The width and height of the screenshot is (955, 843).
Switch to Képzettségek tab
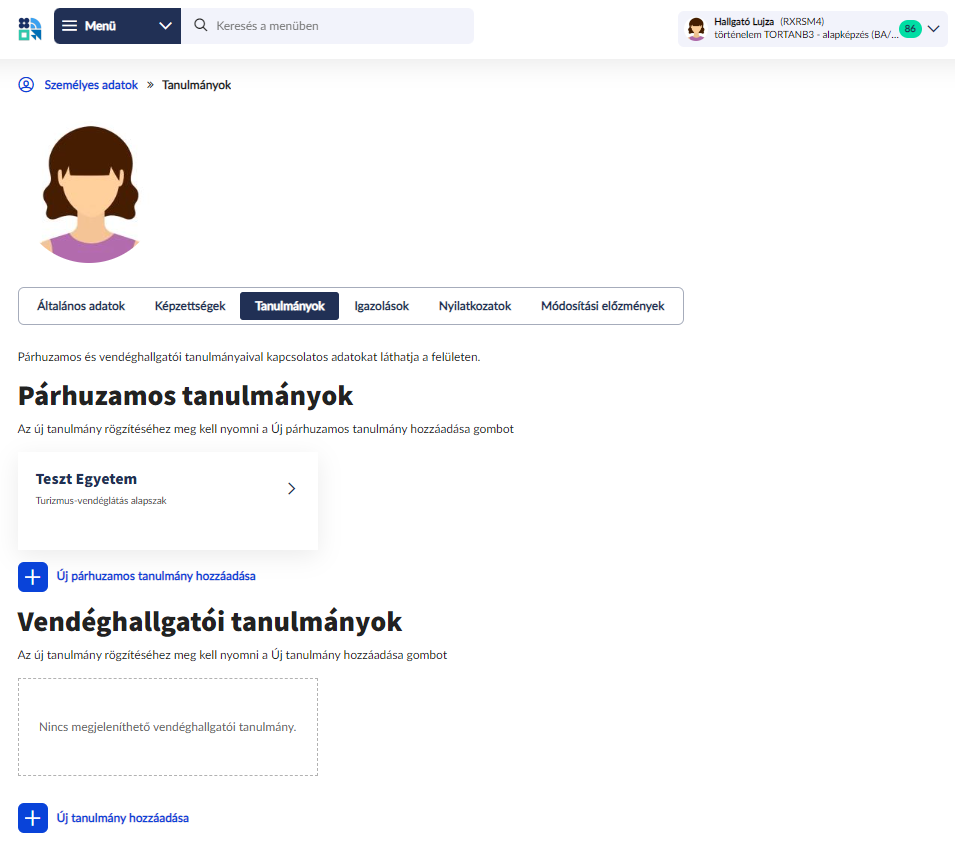pyautogui.click(x=190, y=306)
